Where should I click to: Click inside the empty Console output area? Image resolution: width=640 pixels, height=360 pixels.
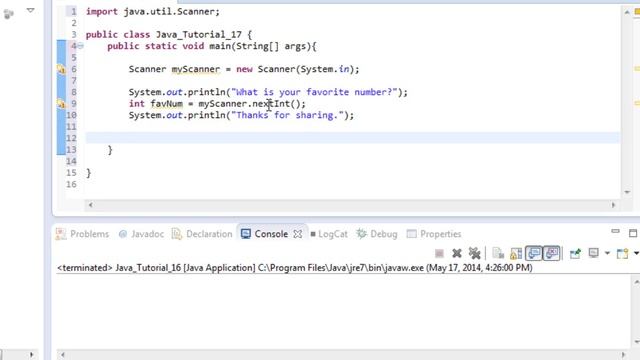point(343,312)
